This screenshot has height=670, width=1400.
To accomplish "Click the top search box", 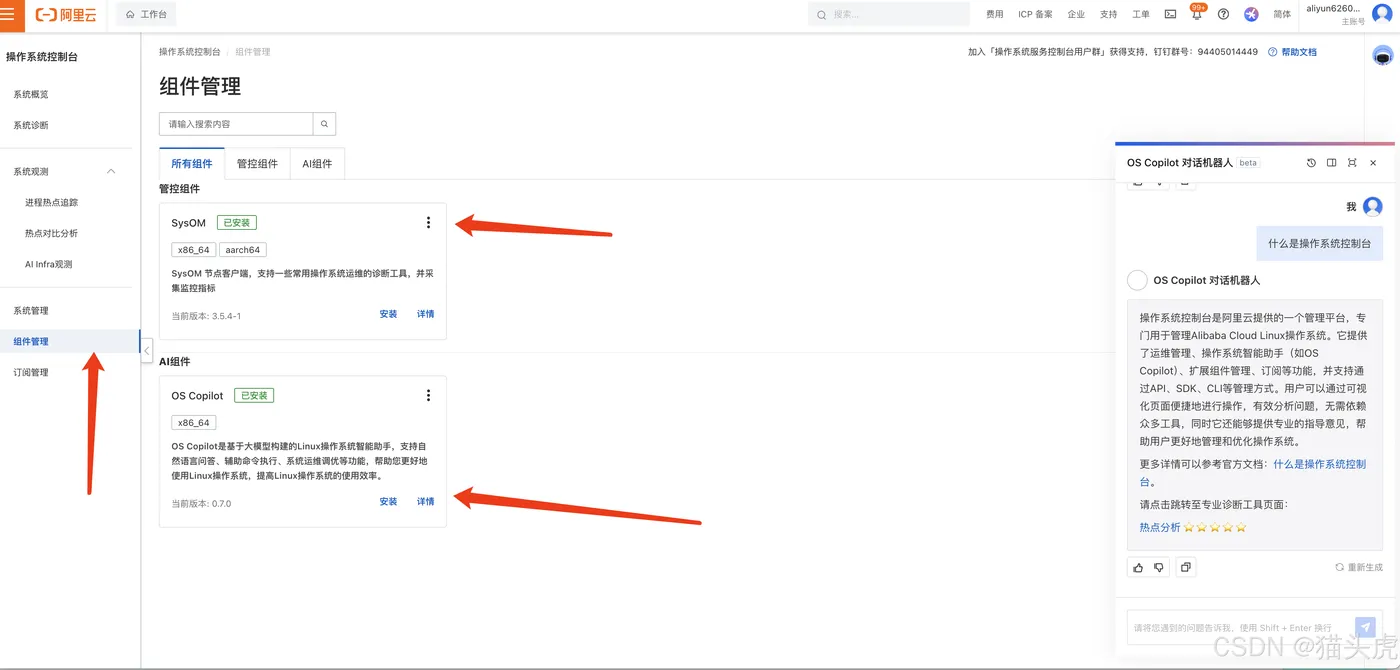I will [888, 15].
